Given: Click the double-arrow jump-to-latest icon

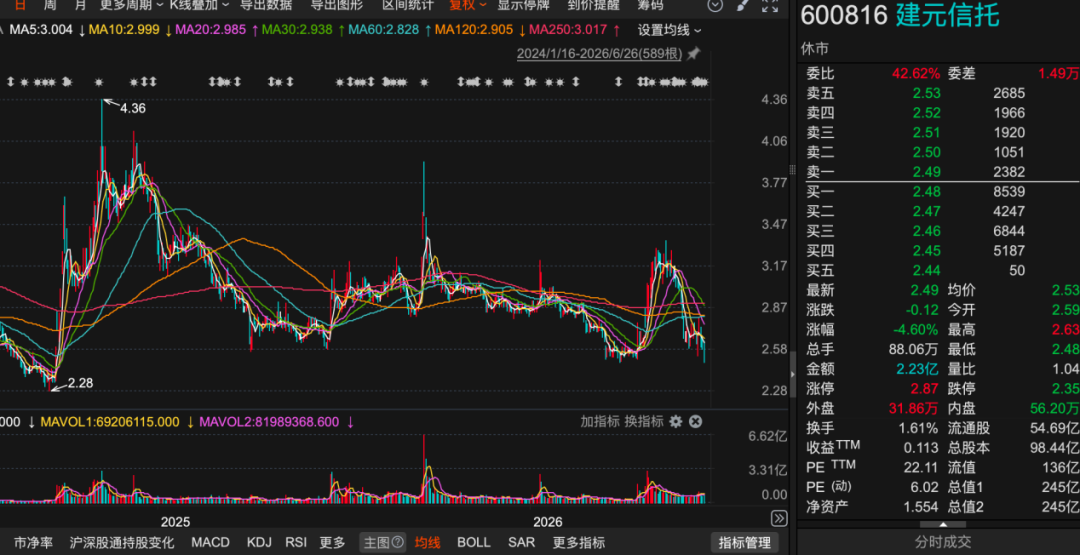Looking at the screenshot, I should [x=779, y=519].
